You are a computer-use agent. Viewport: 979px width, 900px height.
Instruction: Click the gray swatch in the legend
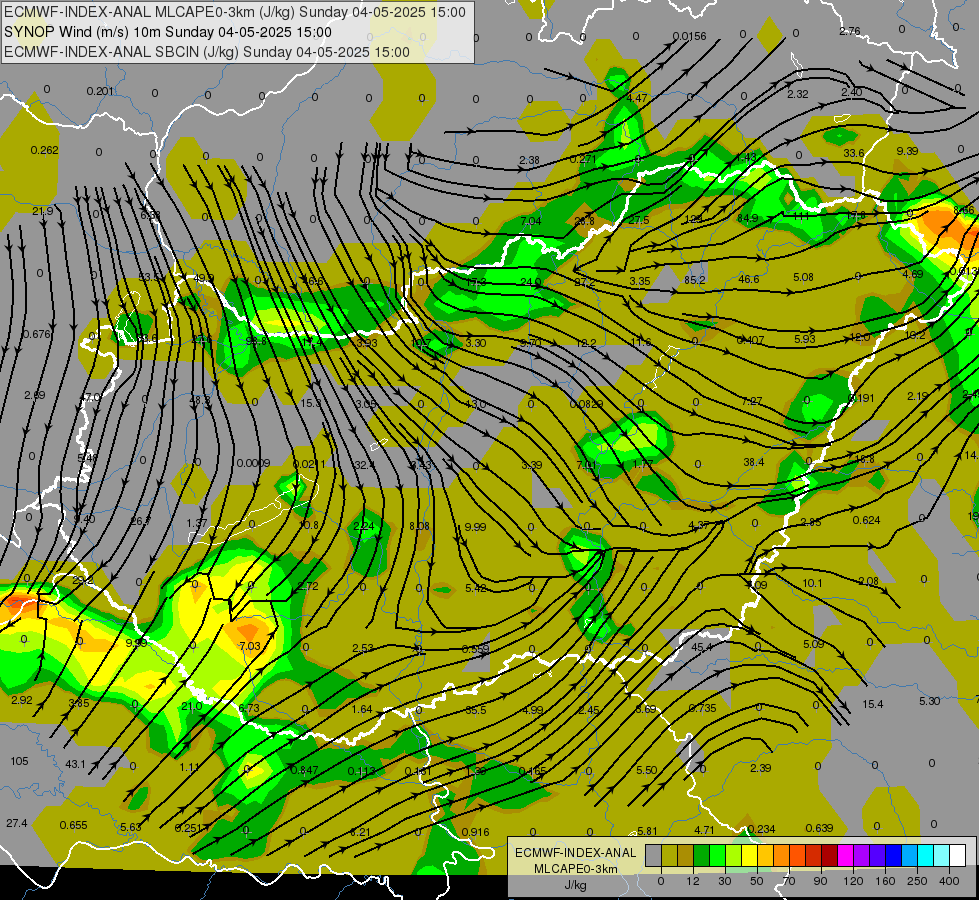tap(653, 855)
